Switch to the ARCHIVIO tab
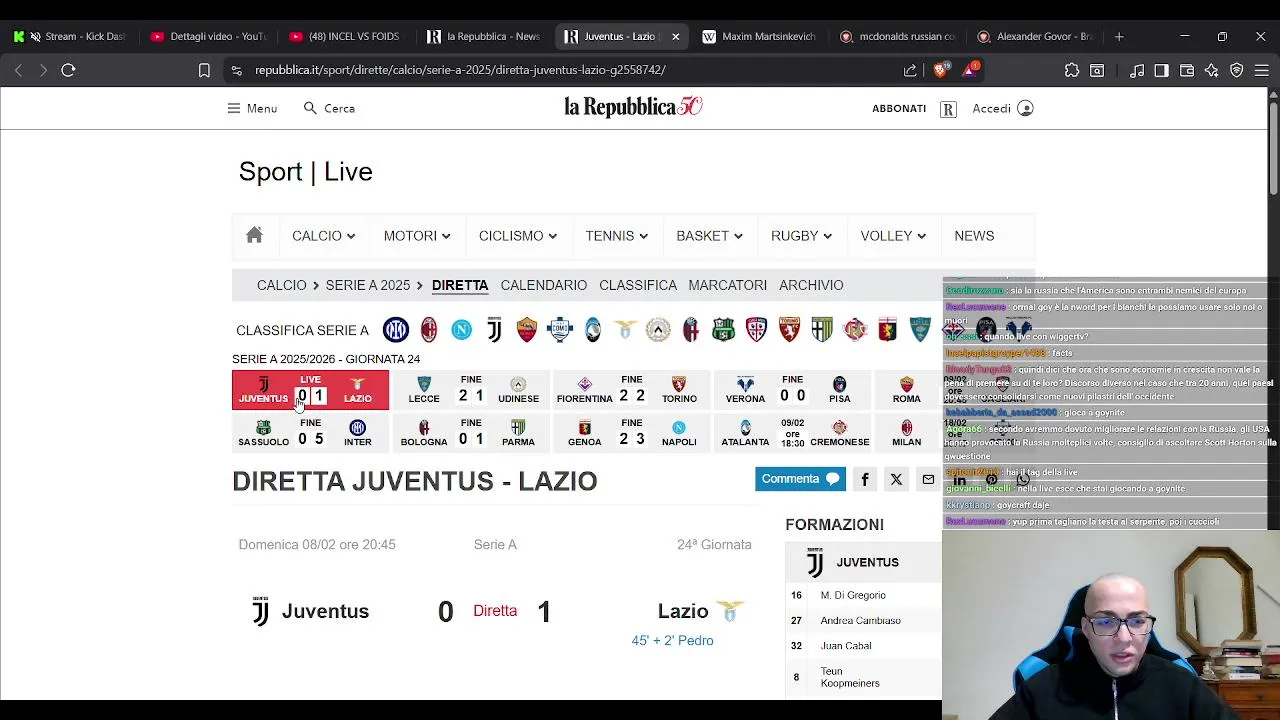1280x720 pixels. [811, 285]
